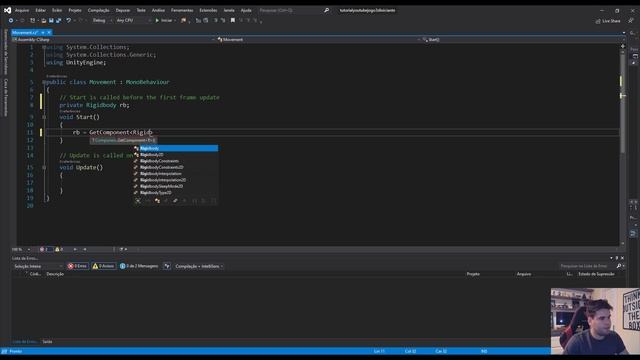Select Rigidbody2D in the IntelliSense list
Screen dimensions: 640x360
click(176, 155)
